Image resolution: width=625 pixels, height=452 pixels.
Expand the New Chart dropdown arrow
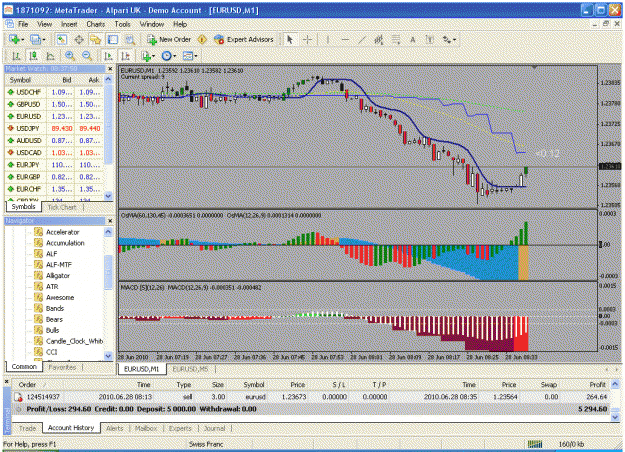(23, 40)
